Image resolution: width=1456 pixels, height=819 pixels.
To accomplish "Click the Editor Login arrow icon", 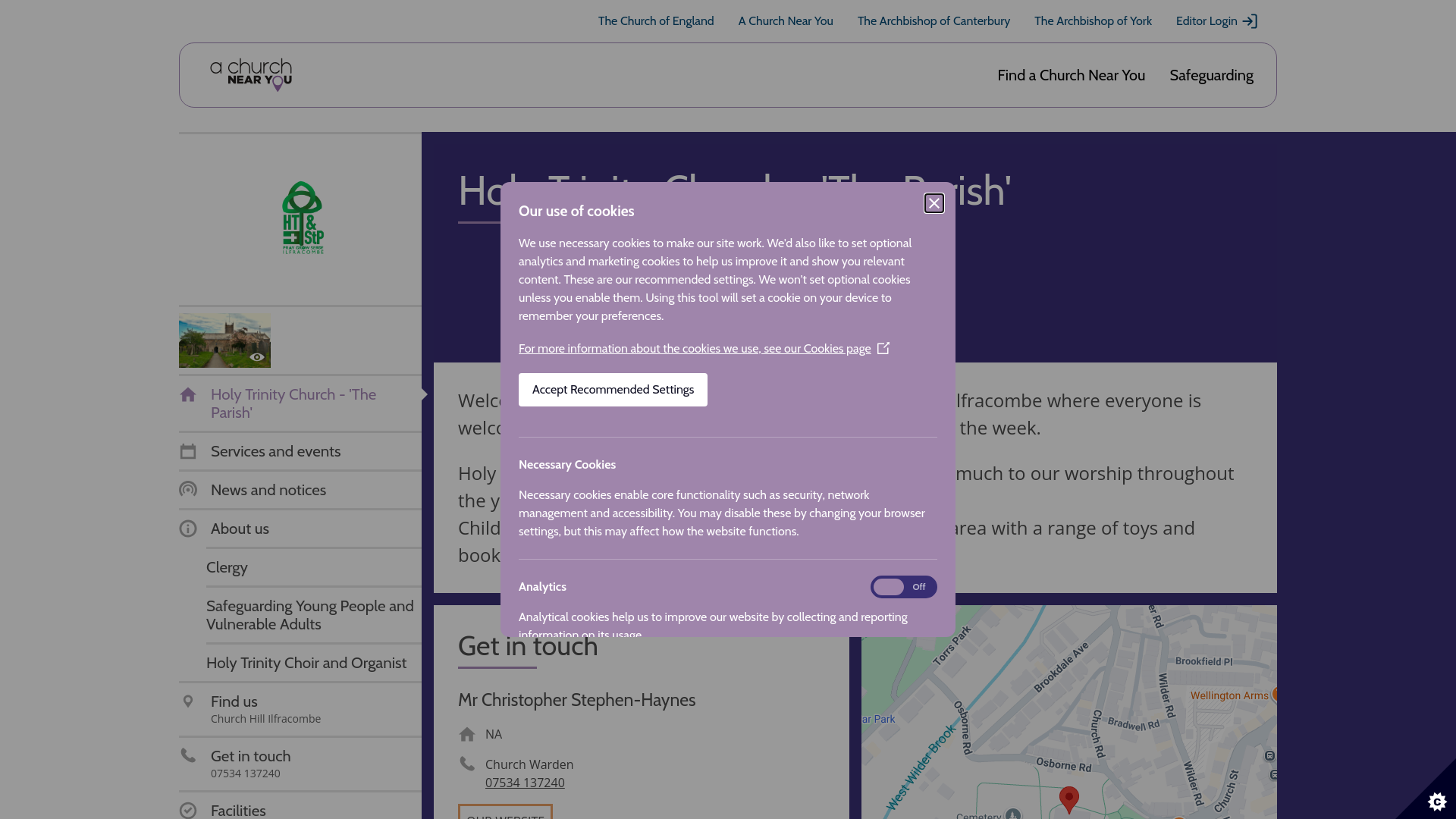I will [x=1250, y=21].
